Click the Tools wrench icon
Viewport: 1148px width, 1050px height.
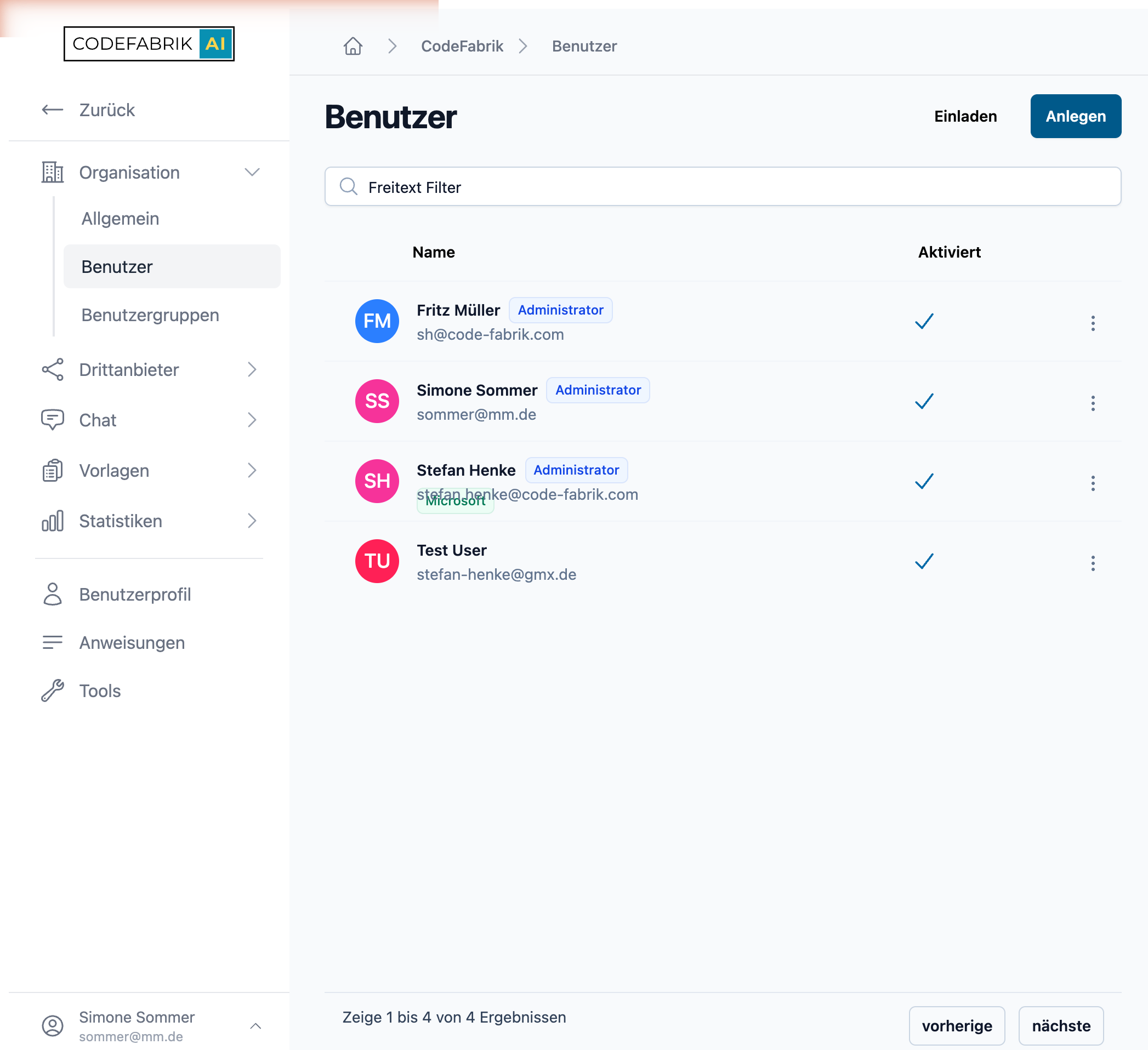[53, 691]
